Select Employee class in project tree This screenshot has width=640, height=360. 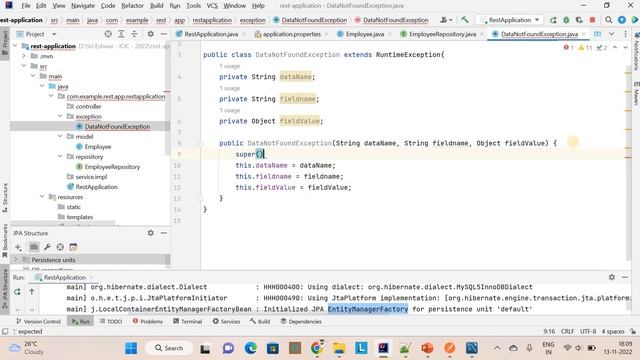click(x=98, y=147)
